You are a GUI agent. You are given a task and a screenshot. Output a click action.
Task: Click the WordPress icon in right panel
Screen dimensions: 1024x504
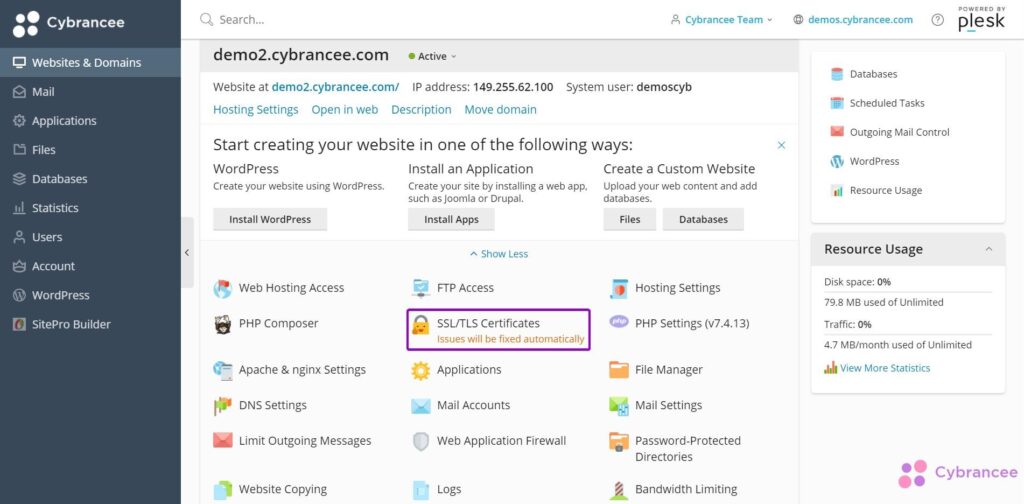[x=837, y=161]
